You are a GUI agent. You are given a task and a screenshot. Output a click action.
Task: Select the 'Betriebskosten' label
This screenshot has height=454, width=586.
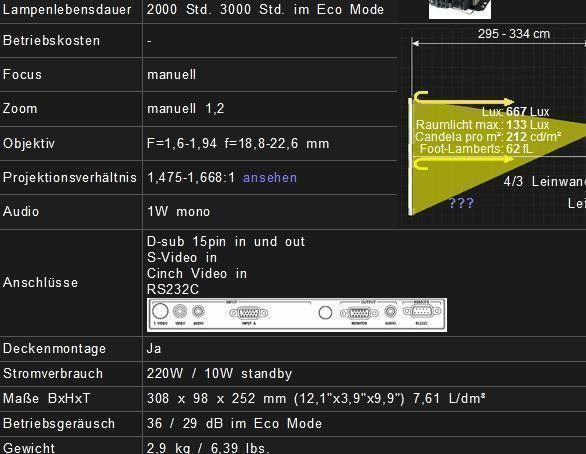click(52, 40)
